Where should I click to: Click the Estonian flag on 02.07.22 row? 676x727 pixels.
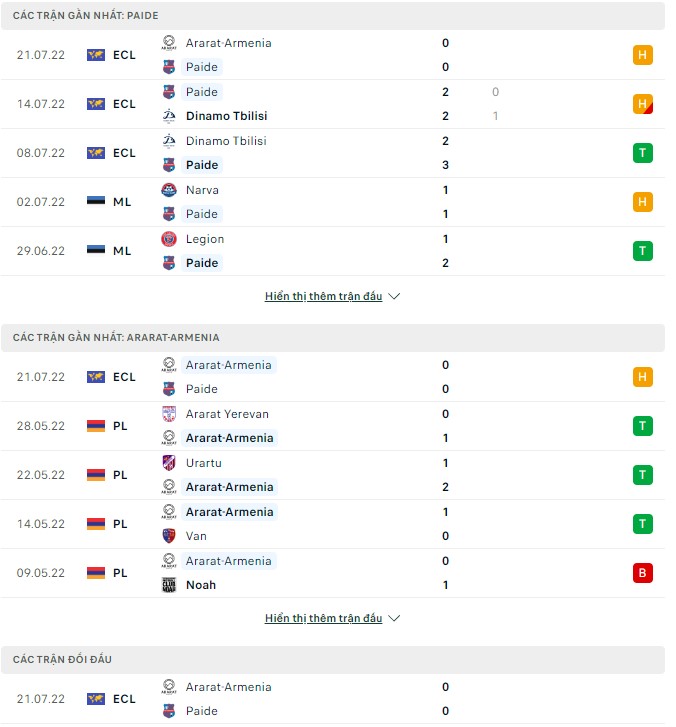(x=96, y=202)
